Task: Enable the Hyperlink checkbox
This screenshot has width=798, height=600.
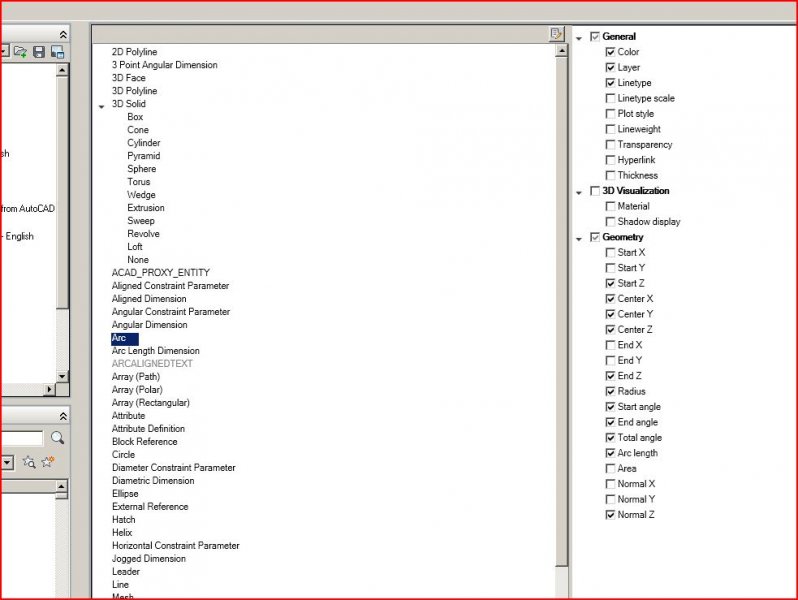Action: [x=610, y=160]
